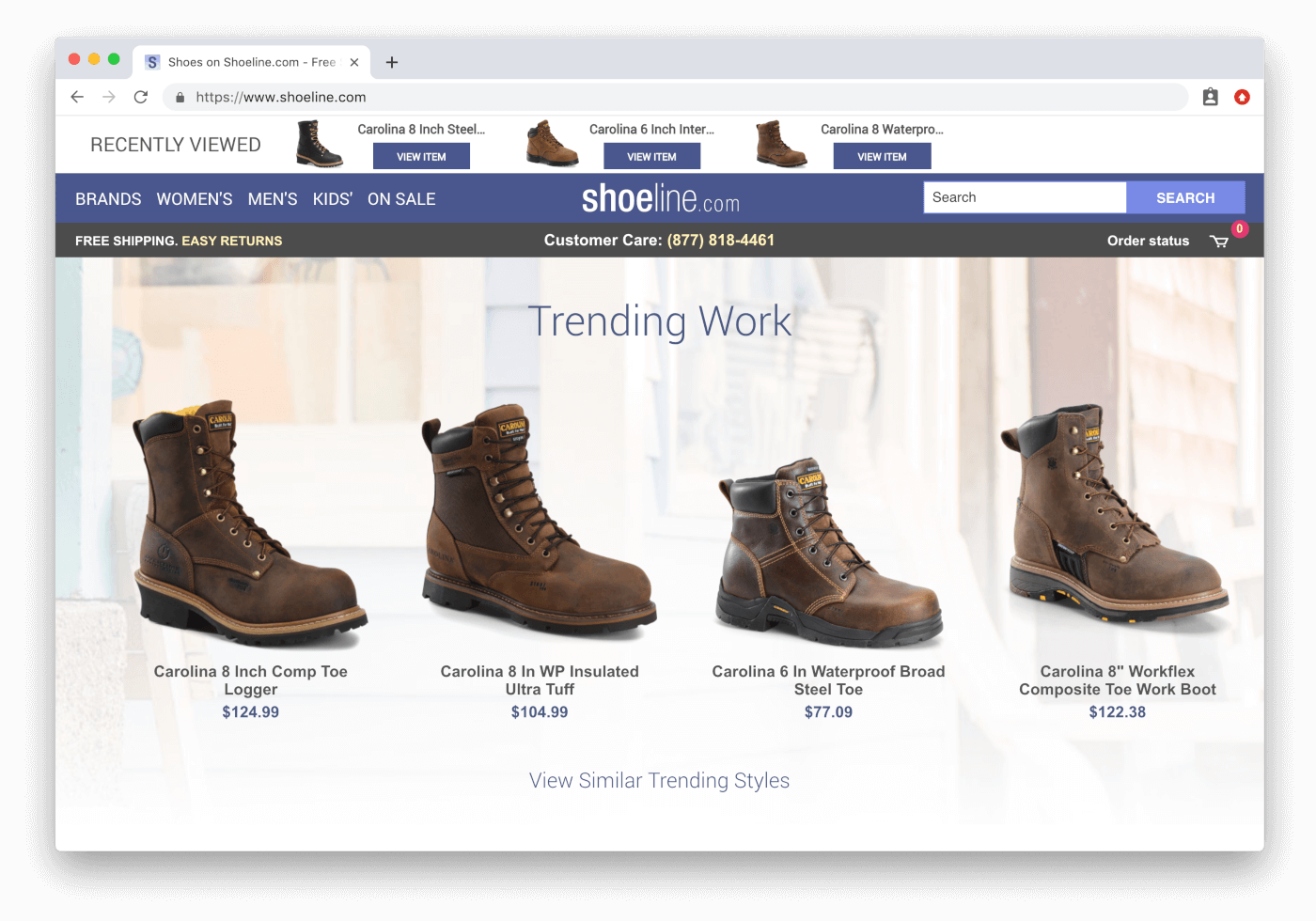Open the shopping cart icon
The width and height of the screenshot is (1316, 921).
1219,242
